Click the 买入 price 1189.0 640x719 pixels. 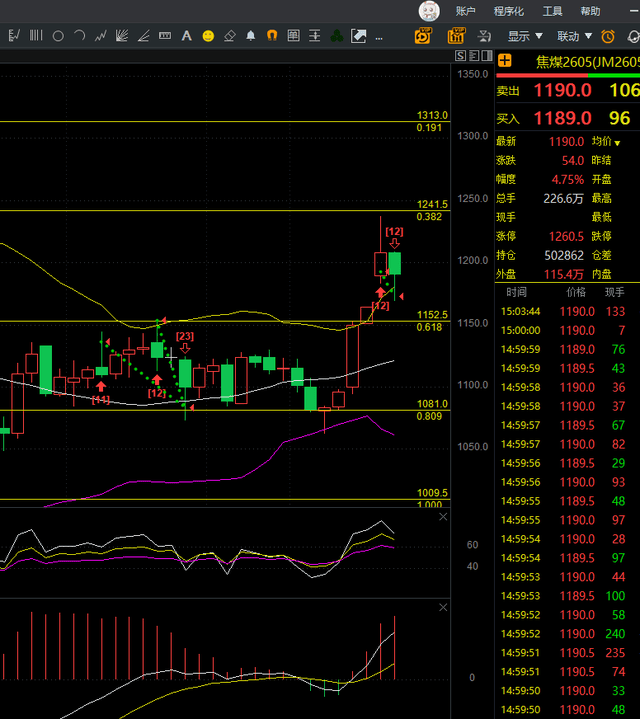click(562, 119)
